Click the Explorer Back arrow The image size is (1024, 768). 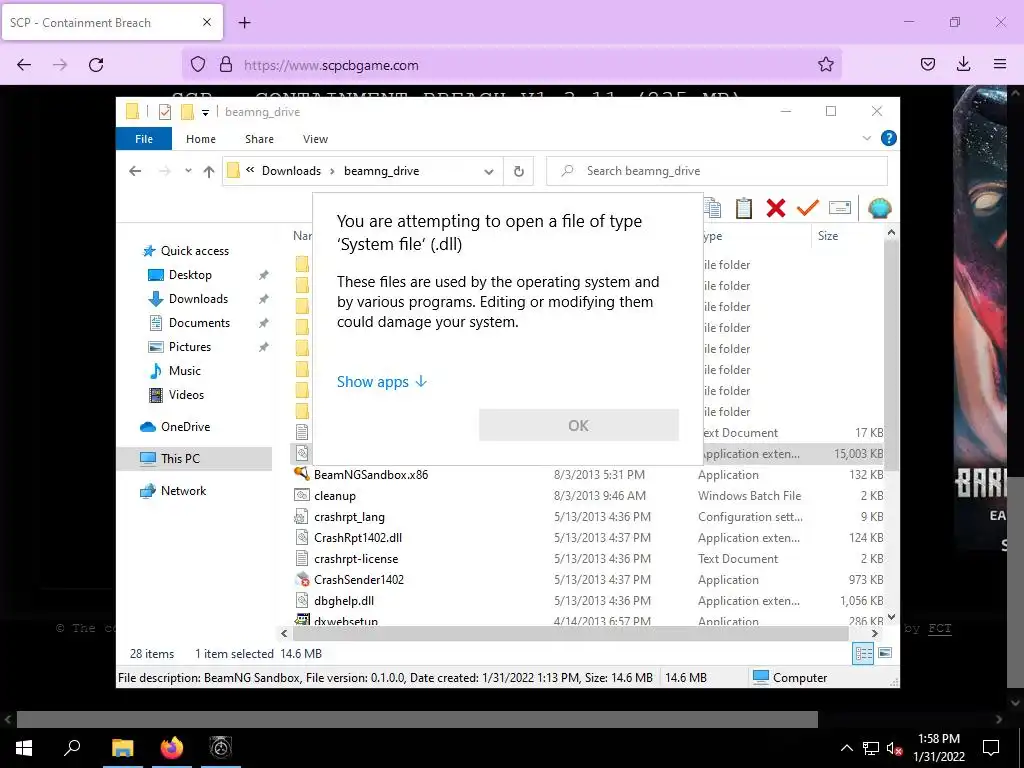[x=135, y=171]
